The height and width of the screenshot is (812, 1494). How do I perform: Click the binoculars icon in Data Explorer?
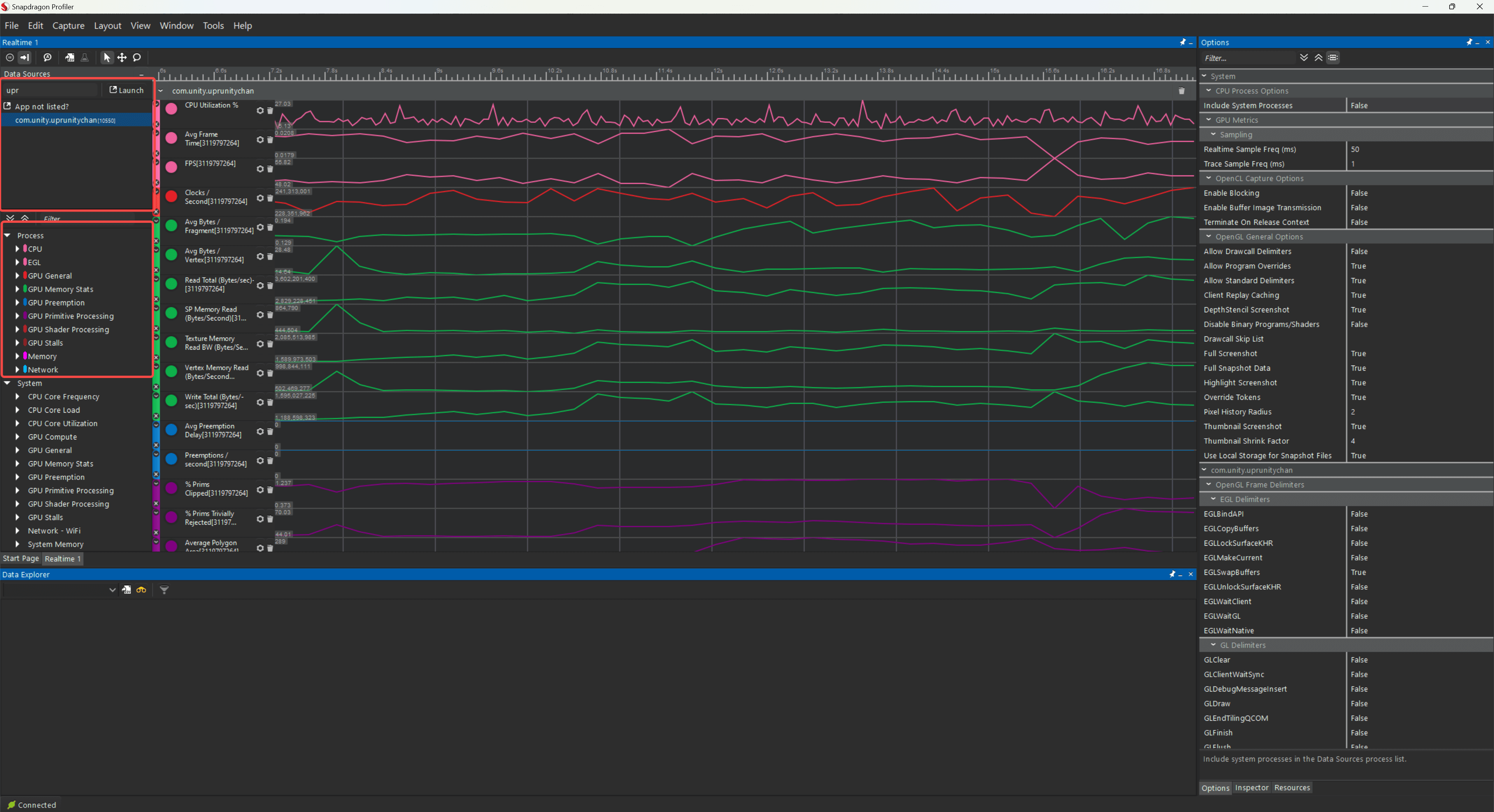pos(141,590)
